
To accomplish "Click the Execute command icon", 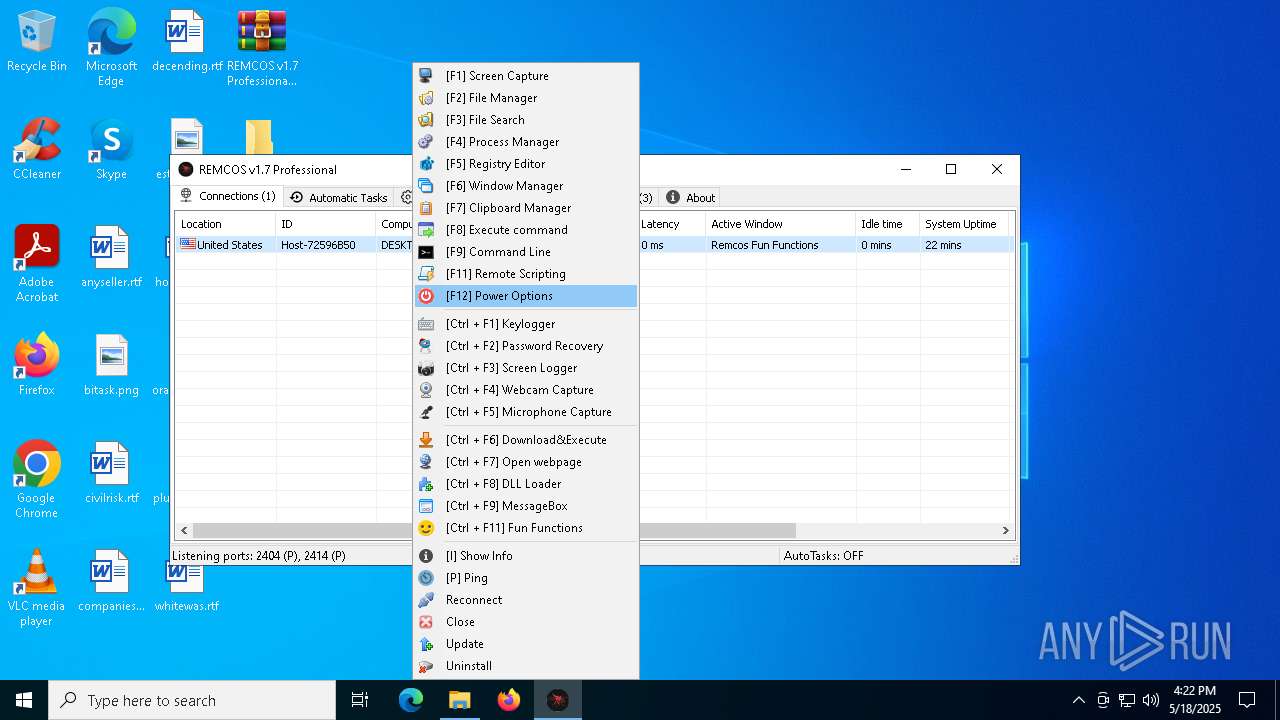I will [x=426, y=230].
